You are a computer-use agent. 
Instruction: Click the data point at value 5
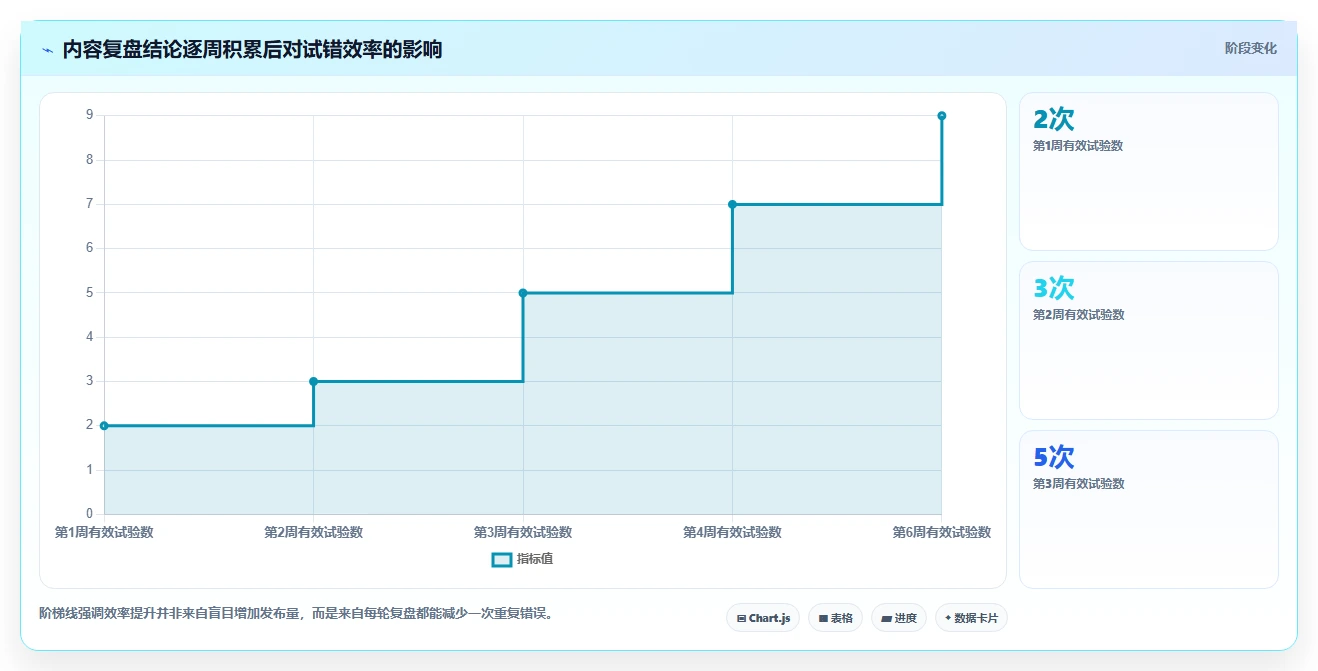pyautogui.click(x=523, y=293)
